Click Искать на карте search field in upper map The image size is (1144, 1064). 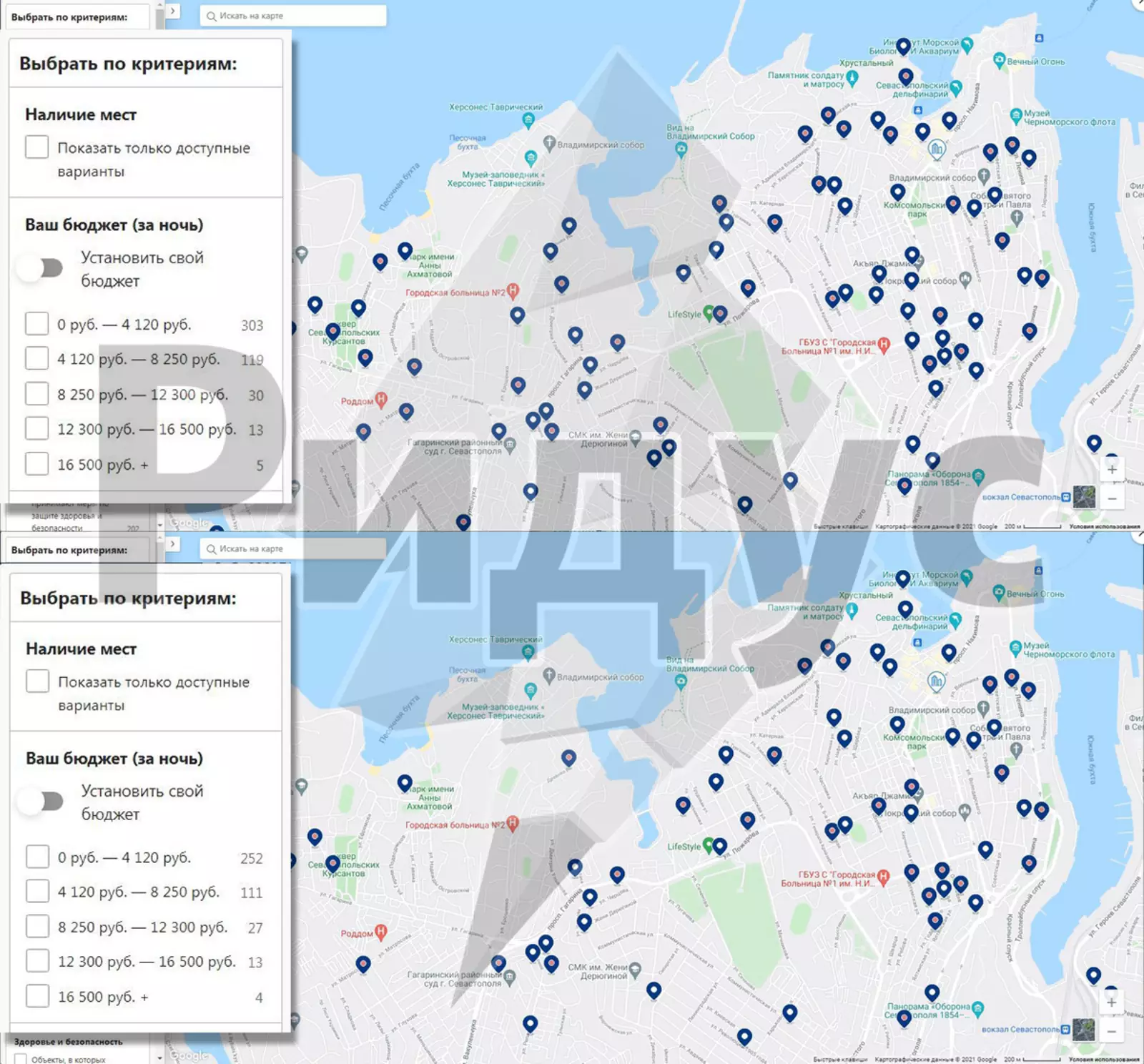tap(293, 16)
